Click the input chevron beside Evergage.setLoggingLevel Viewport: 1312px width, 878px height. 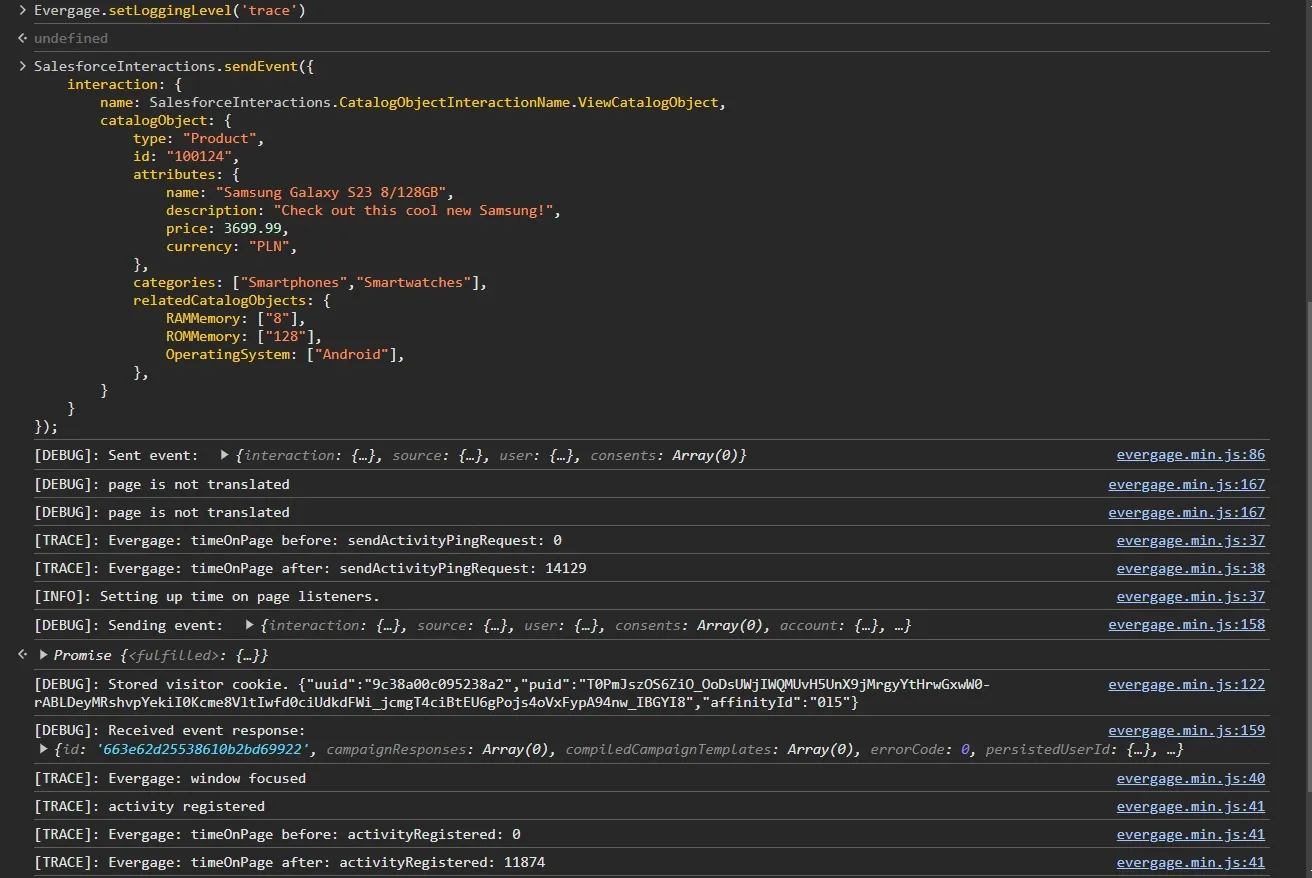pyautogui.click(x=22, y=11)
